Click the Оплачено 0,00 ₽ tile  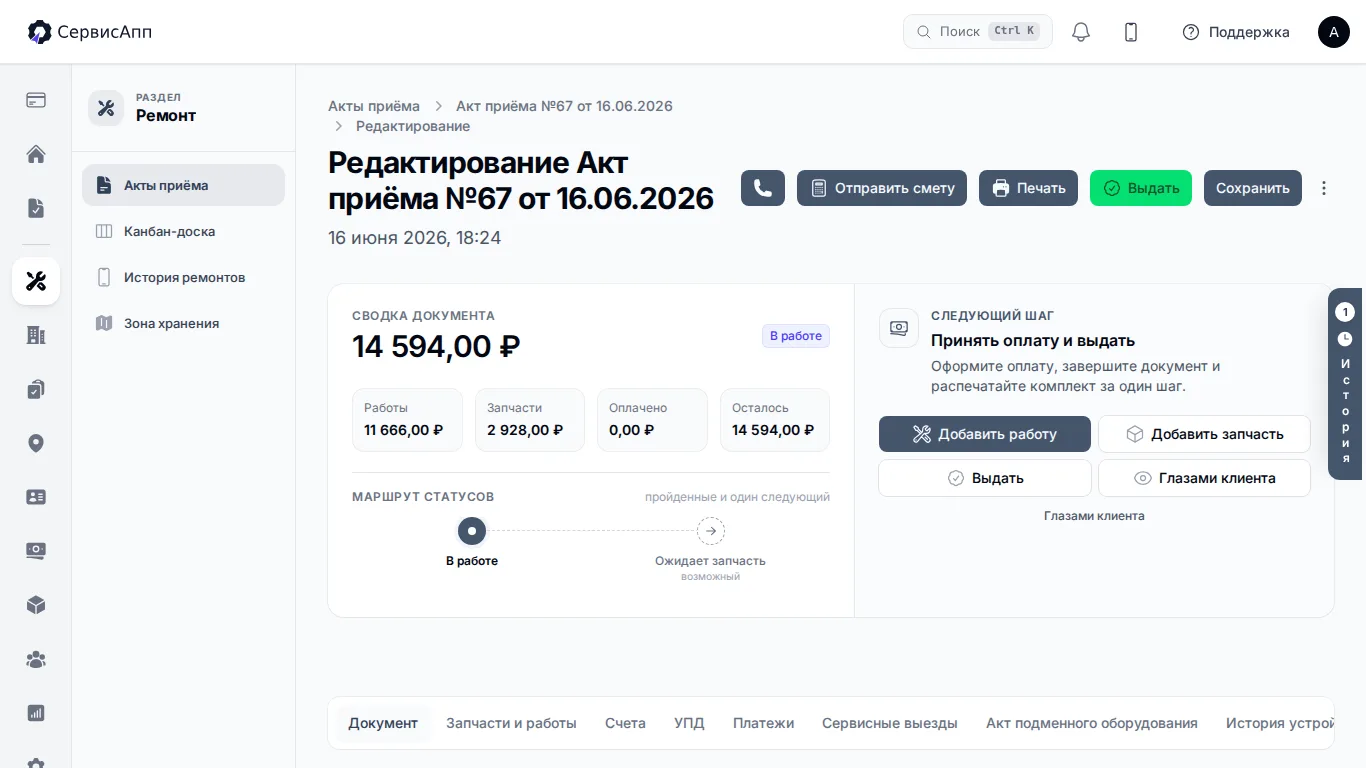click(x=652, y=420)
